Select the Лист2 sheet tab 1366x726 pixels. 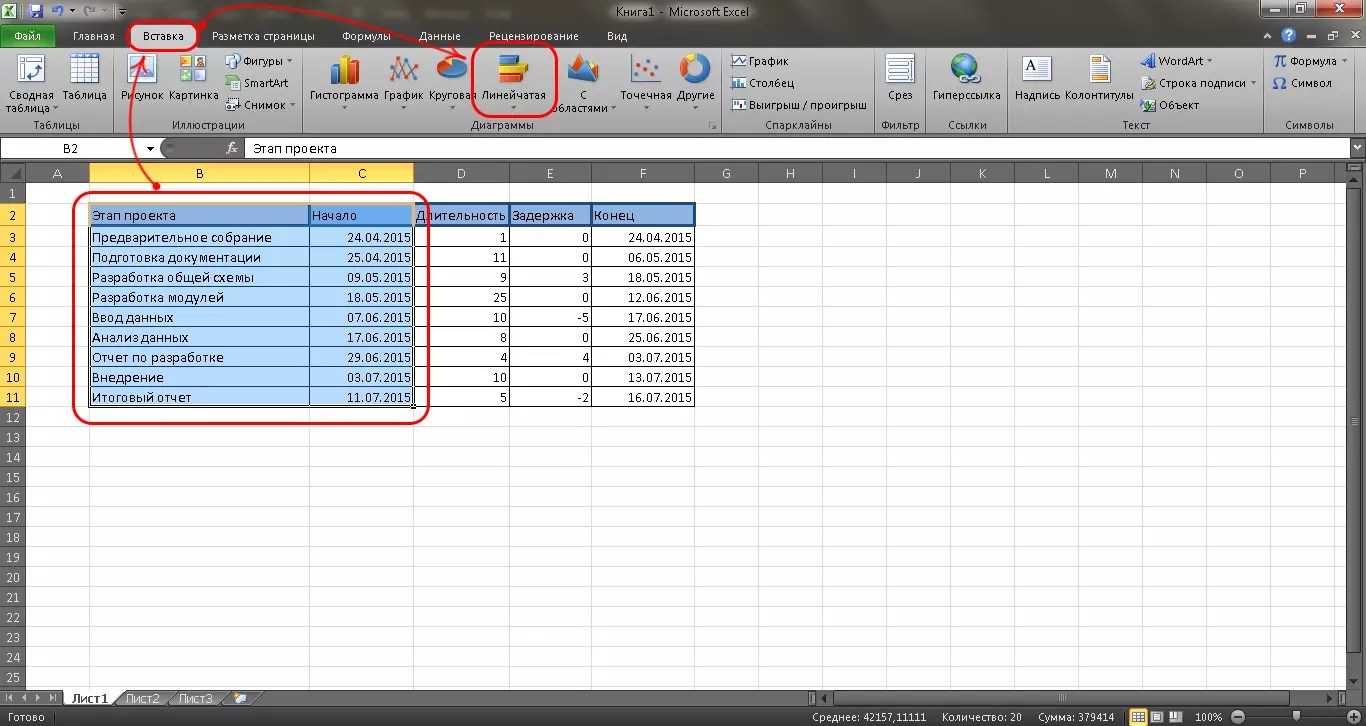pos(143,698)
